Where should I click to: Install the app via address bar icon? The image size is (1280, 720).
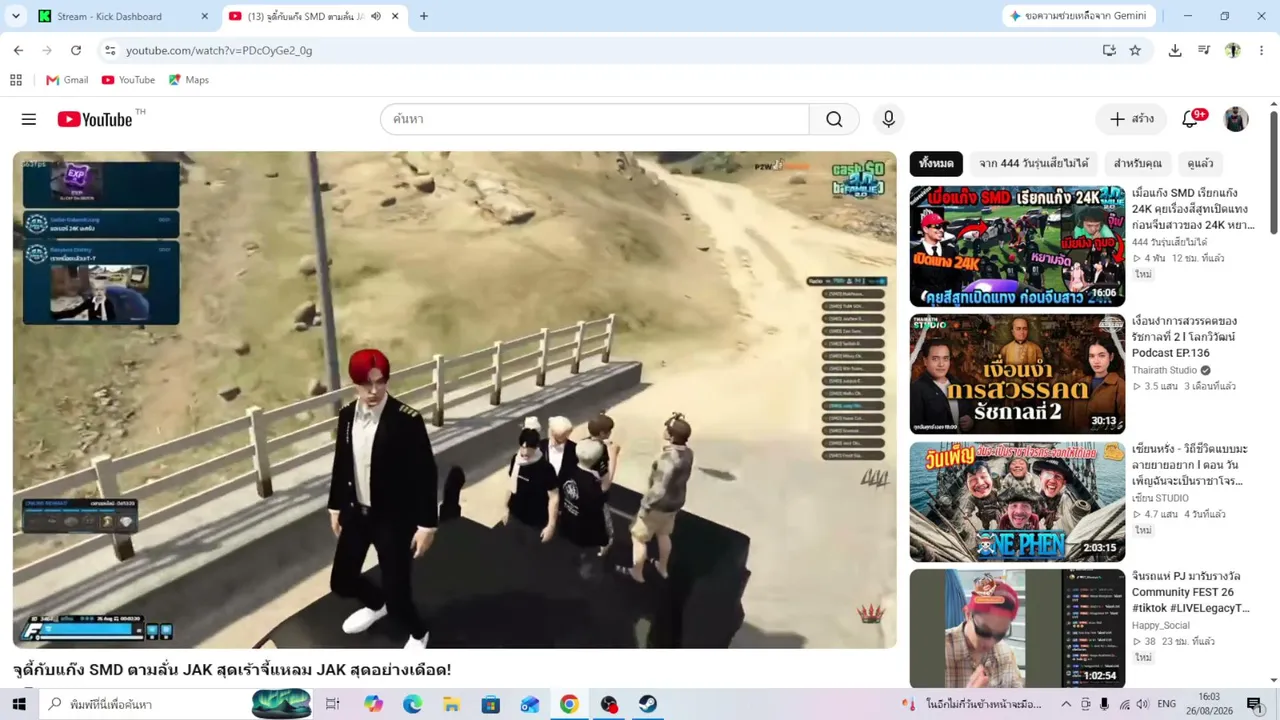[x=1109, y=50]
